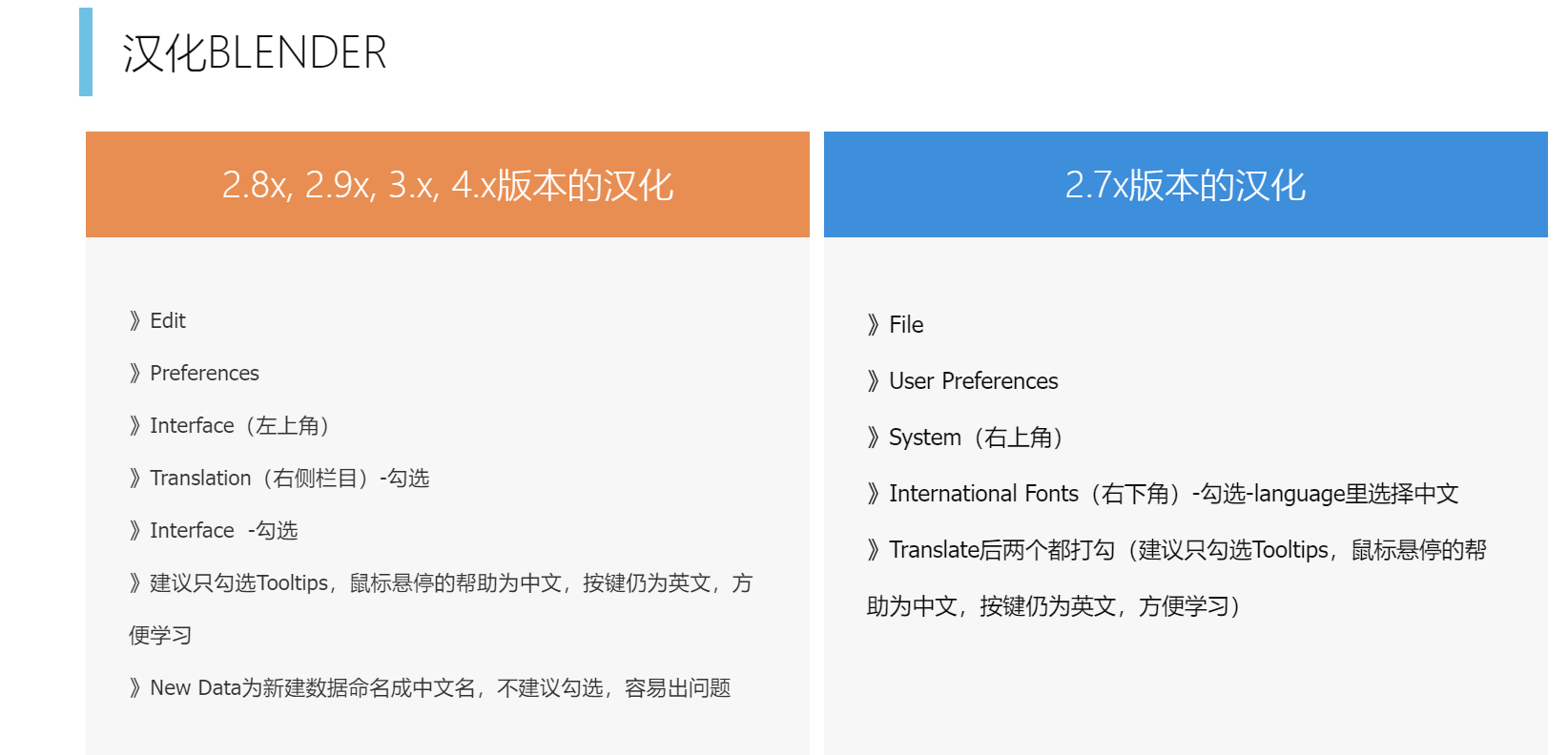Click the 》User Preferences step
The width and height of the screenshot is (1568, 755).
(963, 380)
